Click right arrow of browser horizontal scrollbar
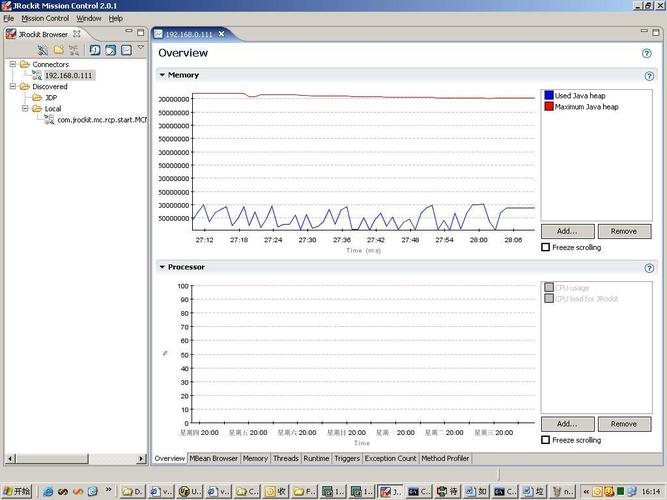This screenshot has width=667, height=500. (141, 459)
